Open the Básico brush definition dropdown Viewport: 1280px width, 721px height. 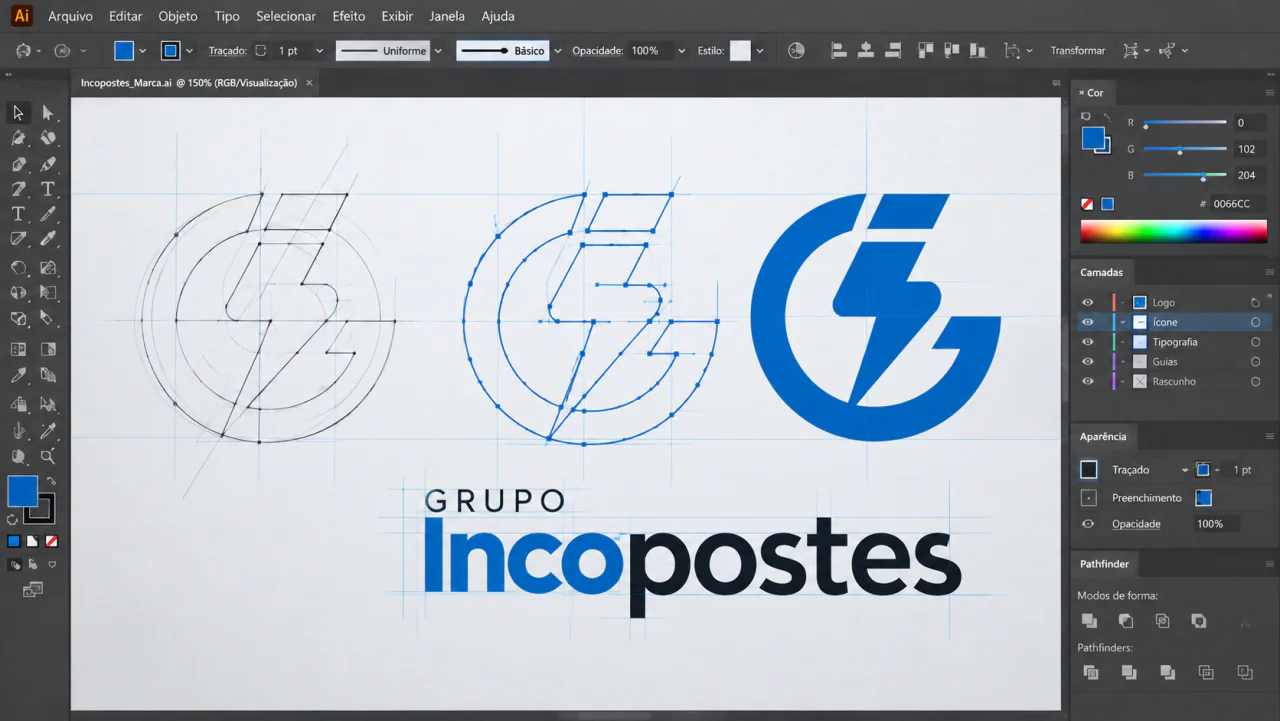coord(558,51)
